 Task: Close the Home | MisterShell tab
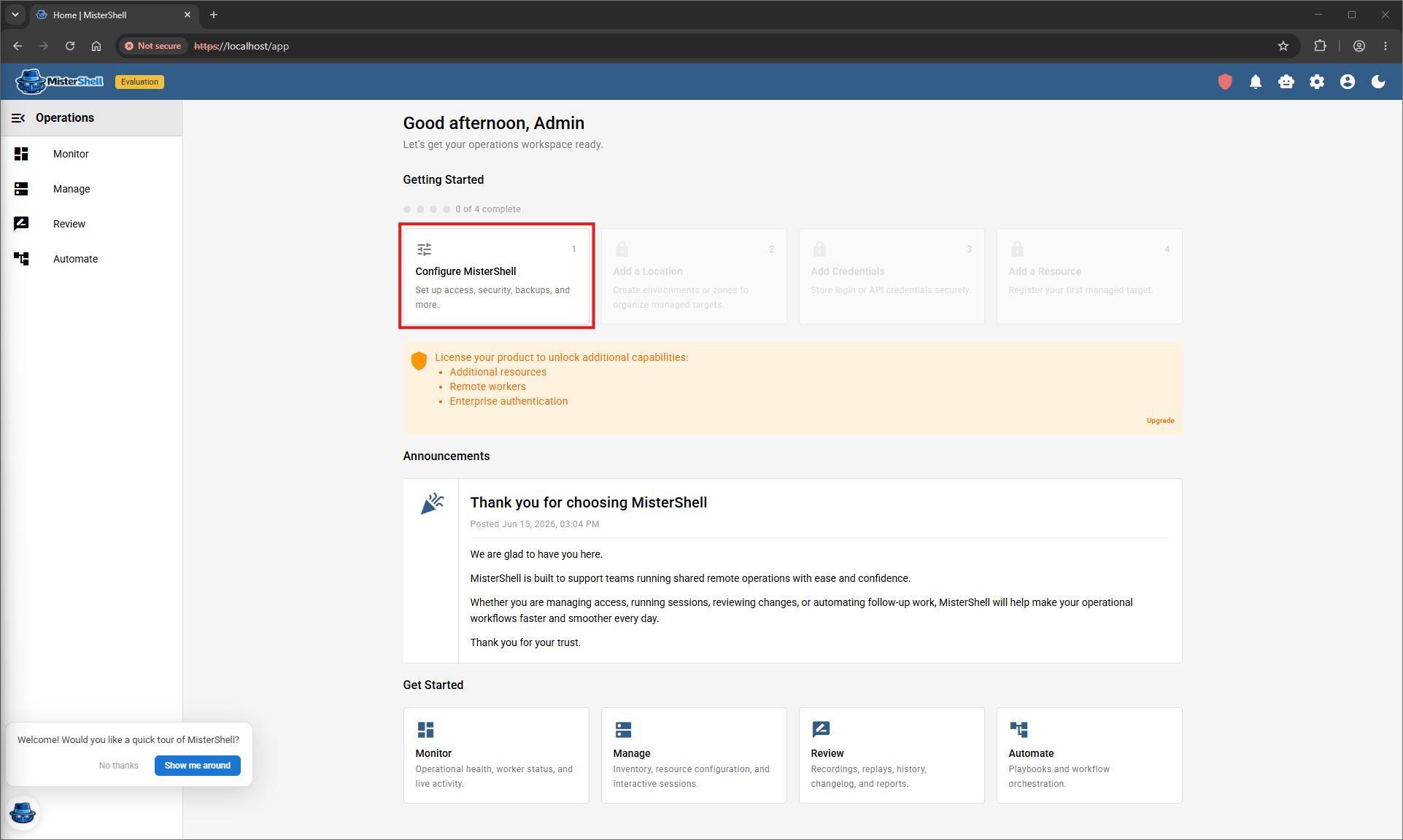pyautogui.click(x=188, y=15)
